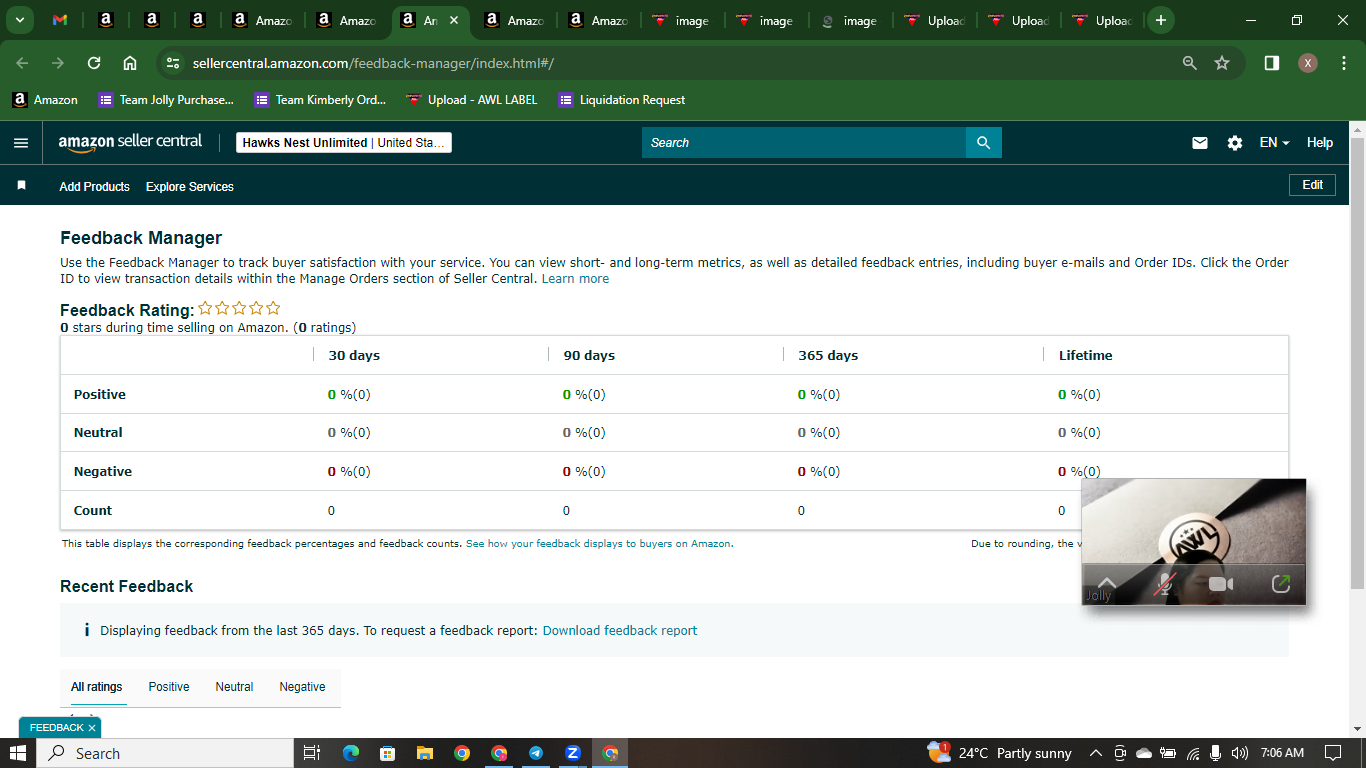Click the bookmark flag beside Add Products
This screenshot has width=1366, height=768.
click(22, 186)
